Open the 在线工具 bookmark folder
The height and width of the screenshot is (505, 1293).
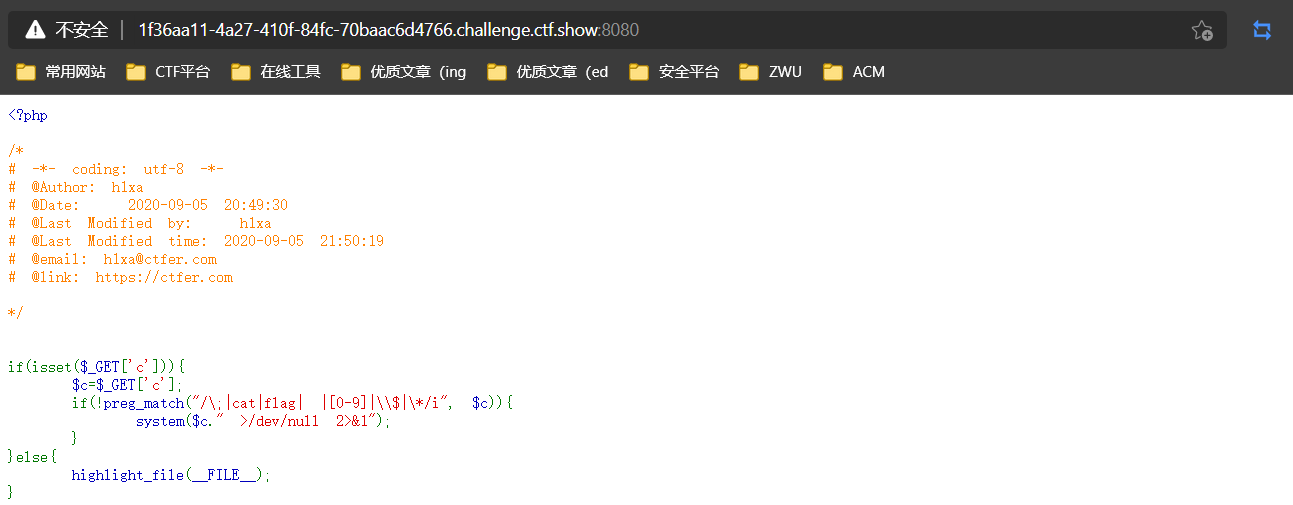(275, 72)
